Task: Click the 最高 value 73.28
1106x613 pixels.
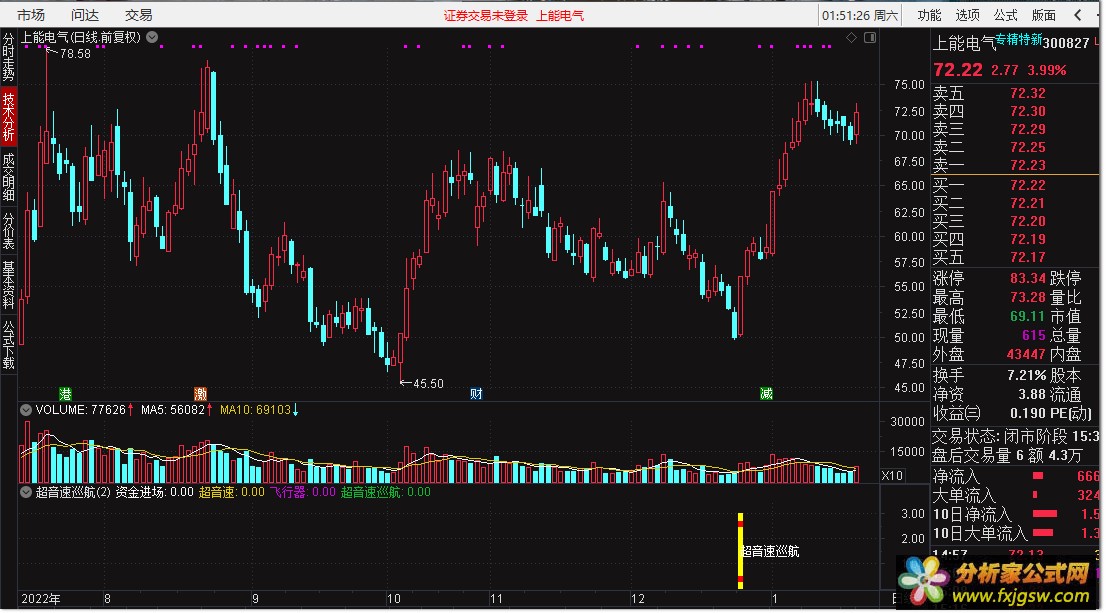Action: coord(1028,297)
